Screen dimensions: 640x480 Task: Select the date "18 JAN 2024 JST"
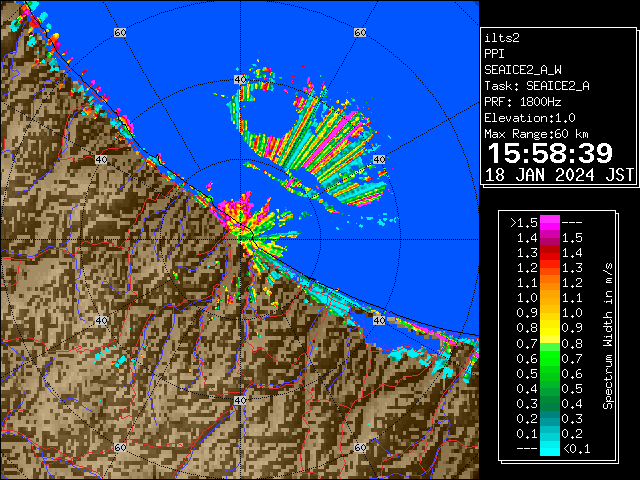point(559,175)
